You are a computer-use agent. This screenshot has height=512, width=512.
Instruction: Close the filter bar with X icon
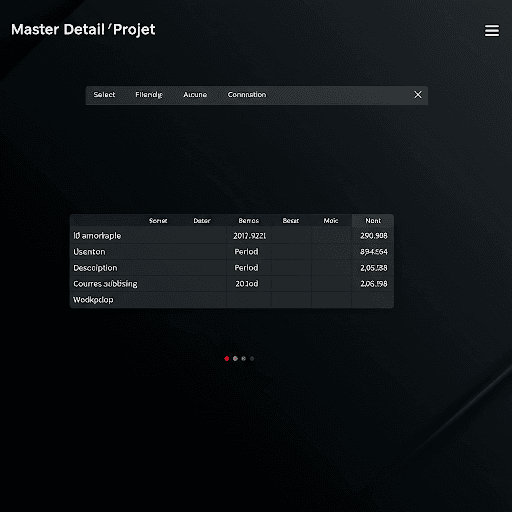click(x=418, y=95)
